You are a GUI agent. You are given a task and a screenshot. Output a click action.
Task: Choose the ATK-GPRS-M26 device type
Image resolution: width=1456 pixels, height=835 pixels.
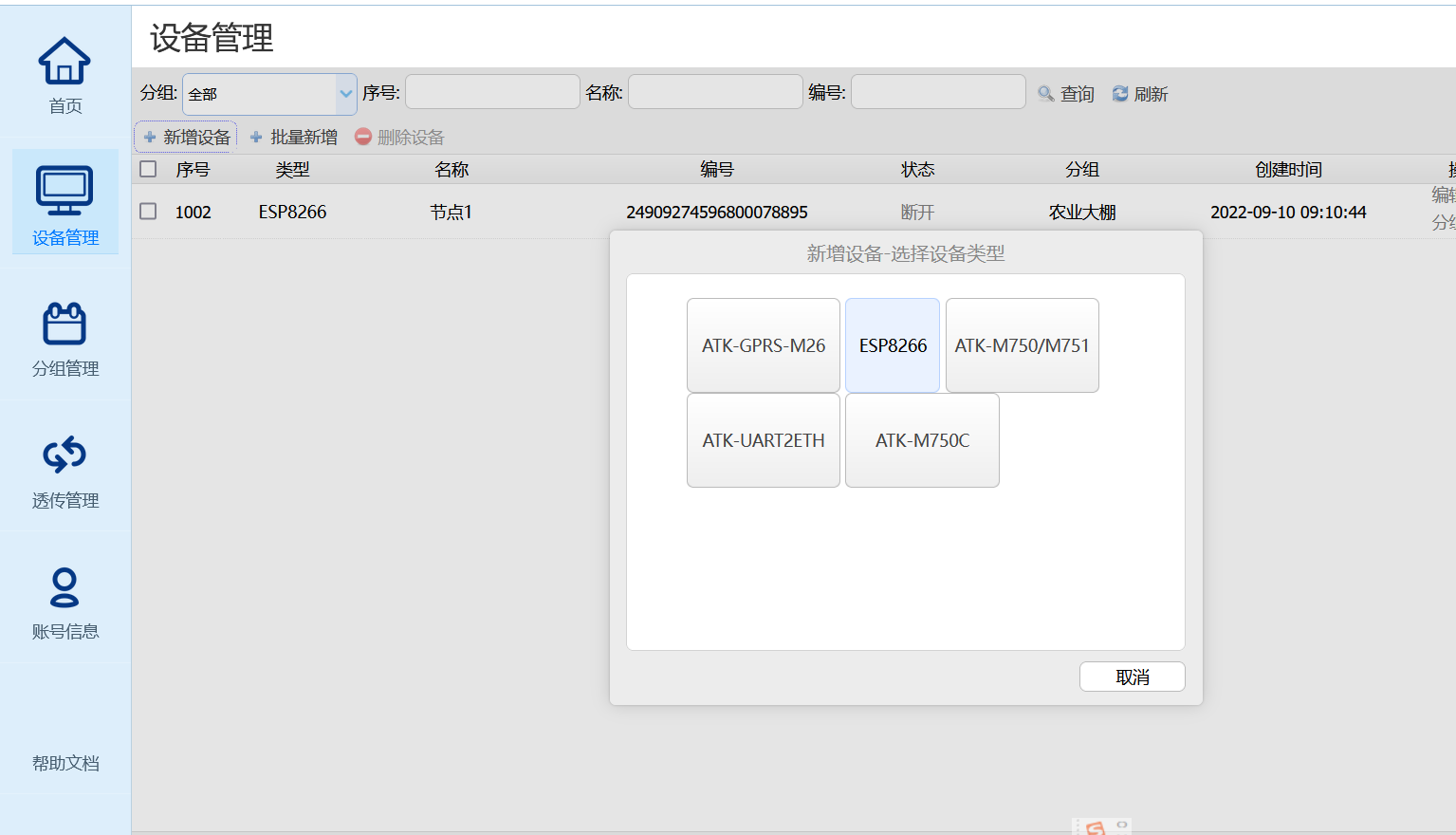(x=764, y=345)
